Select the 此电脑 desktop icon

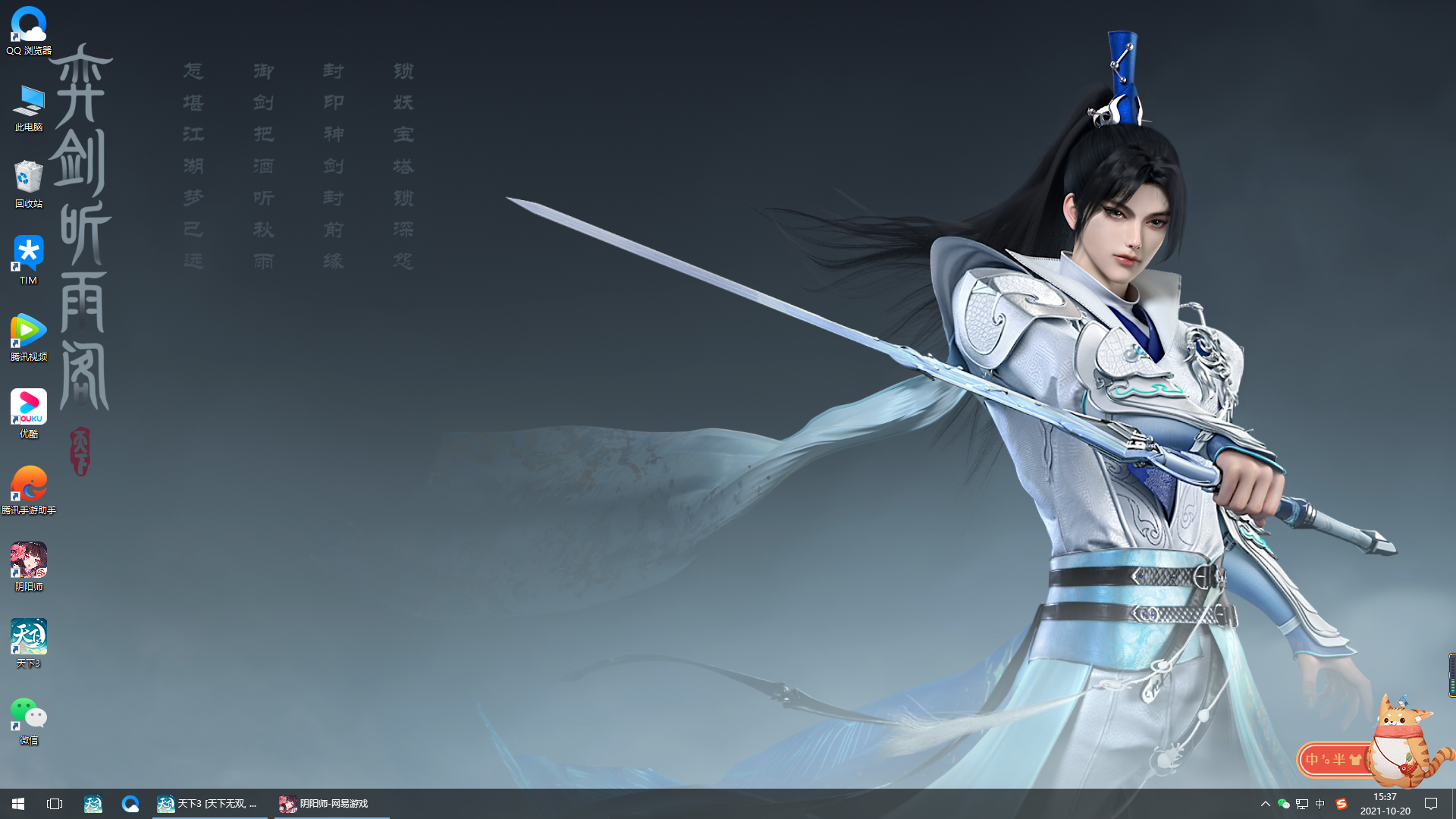pos(29,108)
